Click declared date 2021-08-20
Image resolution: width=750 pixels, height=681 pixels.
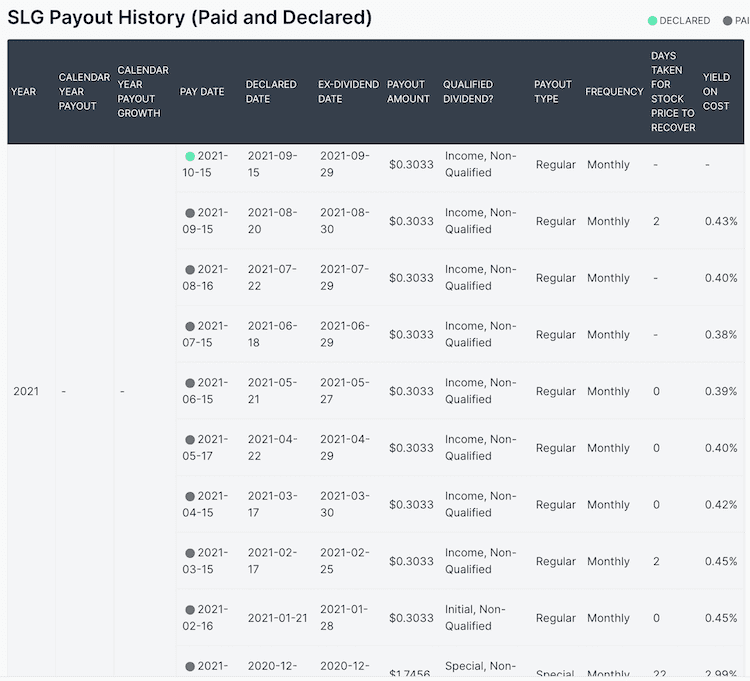(x=272, y=220)
